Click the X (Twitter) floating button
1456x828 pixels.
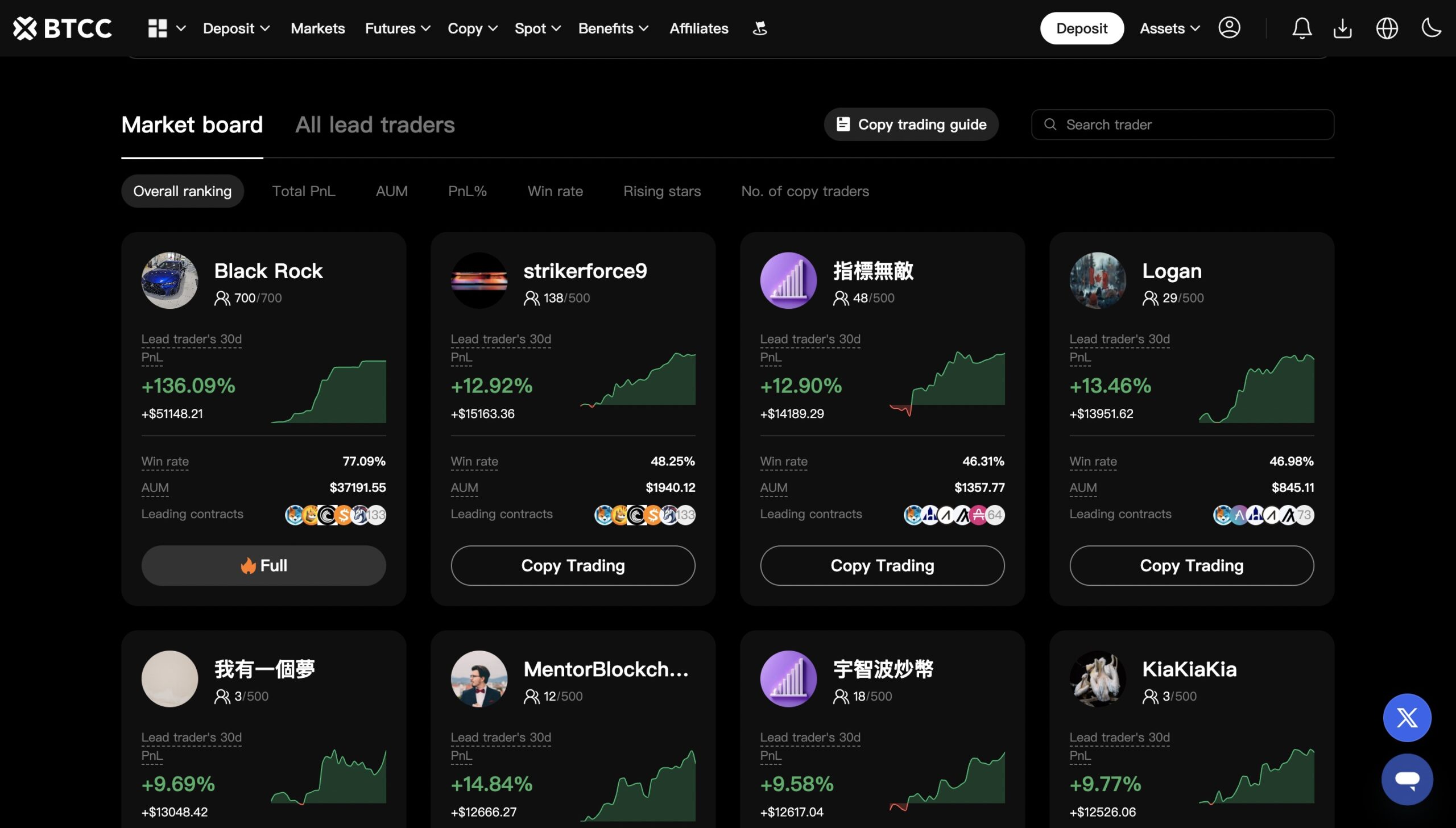tap(1407, 718)
